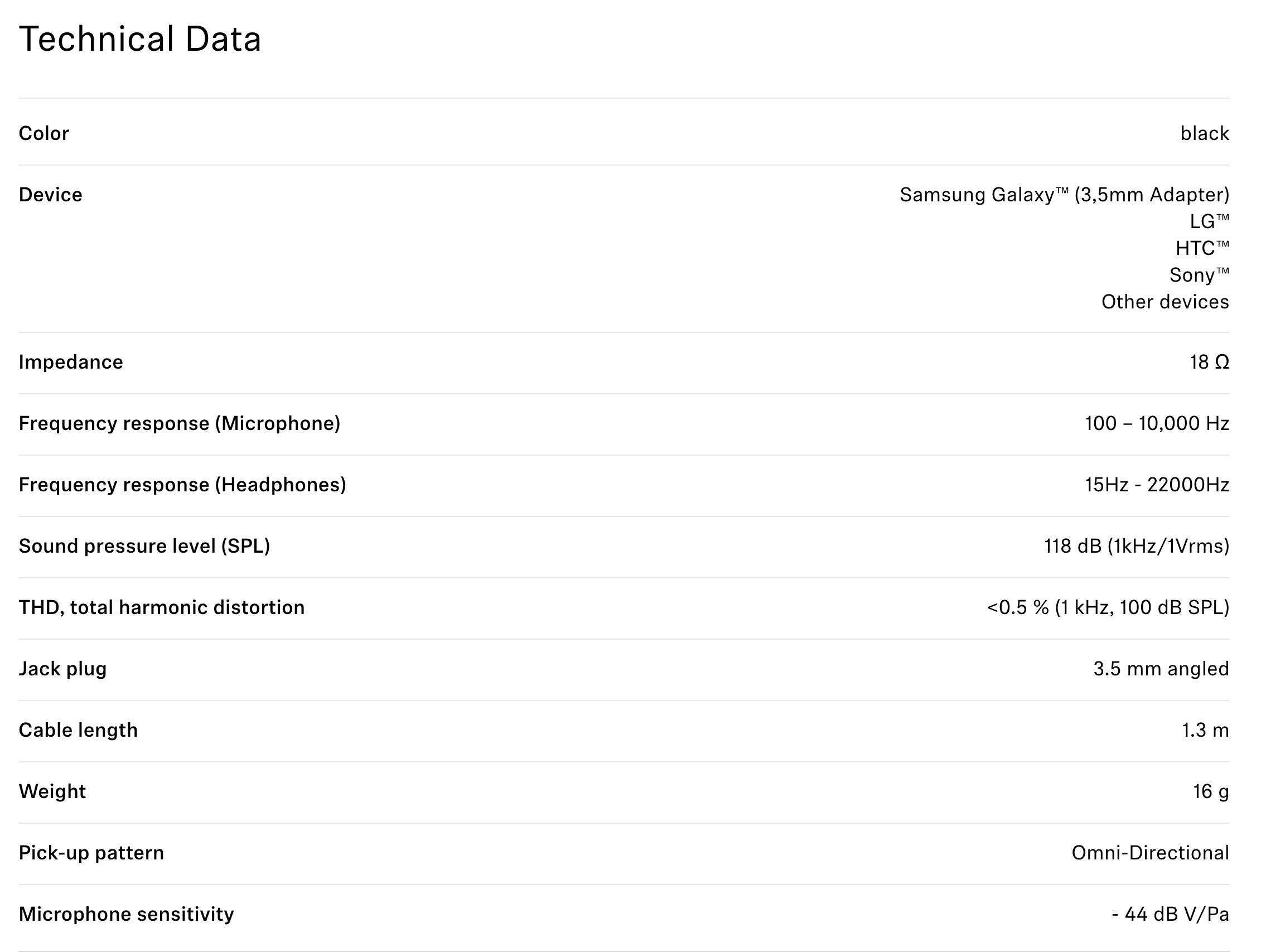Select the Device row label
The image size is (1261, 952).
(51, 195)
